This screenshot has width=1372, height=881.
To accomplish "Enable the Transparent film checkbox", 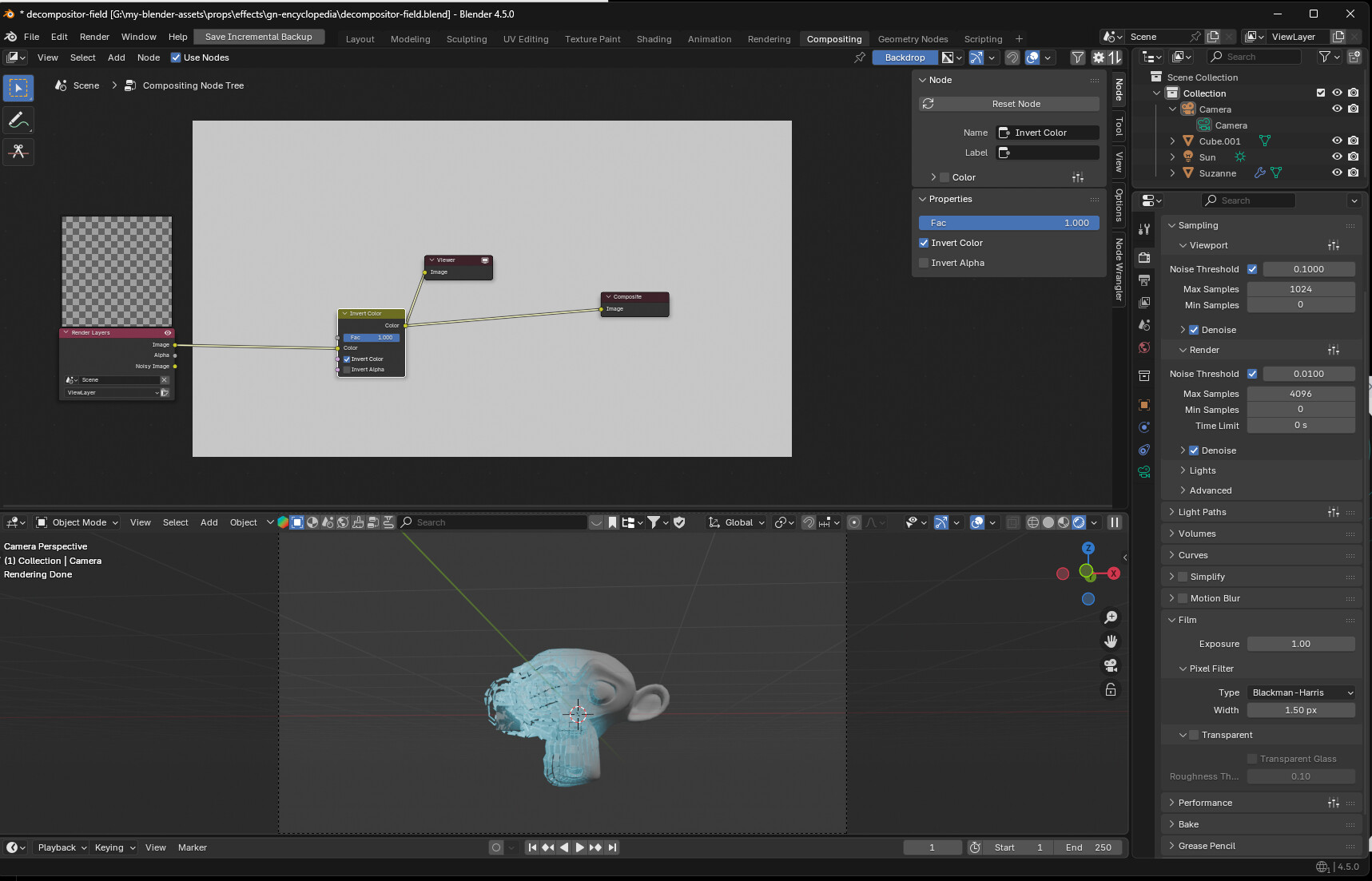I will pyautogui.click(x=1194, y=735).
